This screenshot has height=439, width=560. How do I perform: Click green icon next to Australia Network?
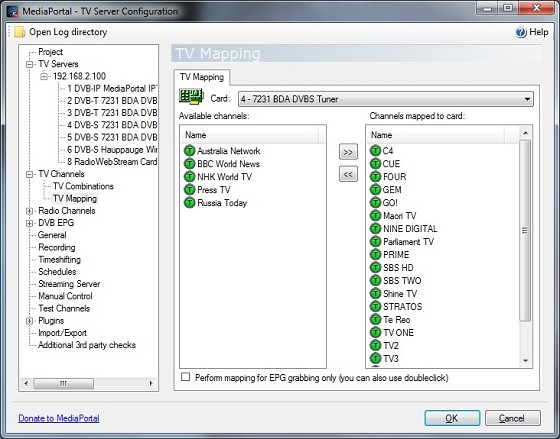coord(189,151)
